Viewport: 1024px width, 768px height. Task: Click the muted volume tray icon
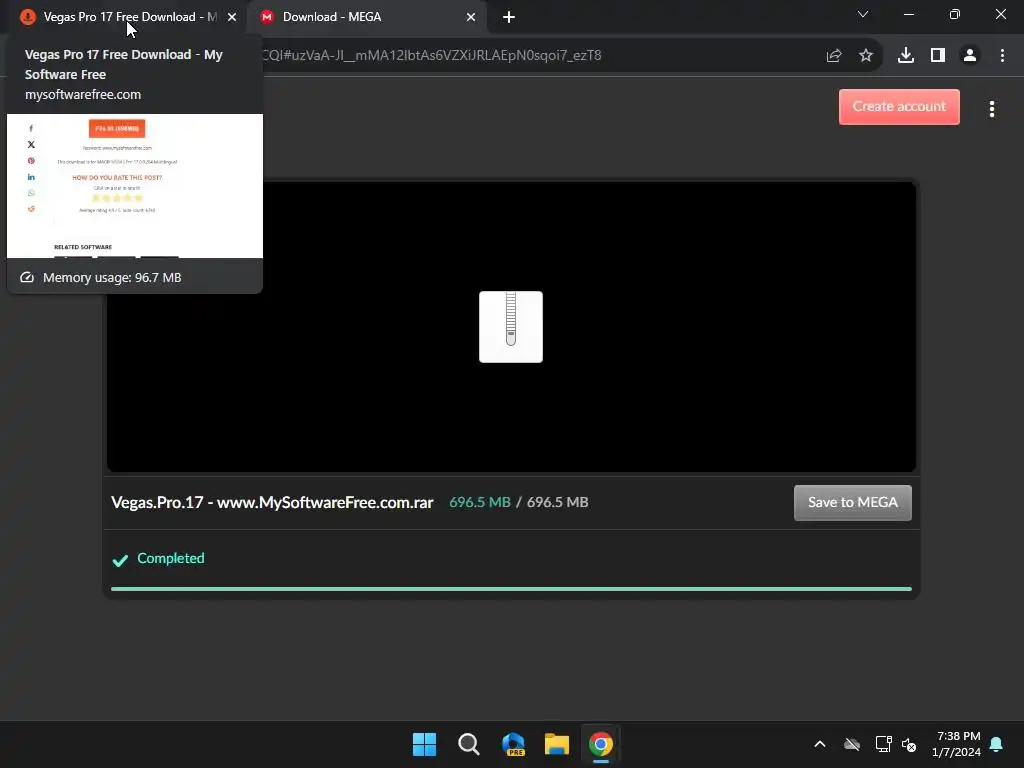(x=909, y=744)
